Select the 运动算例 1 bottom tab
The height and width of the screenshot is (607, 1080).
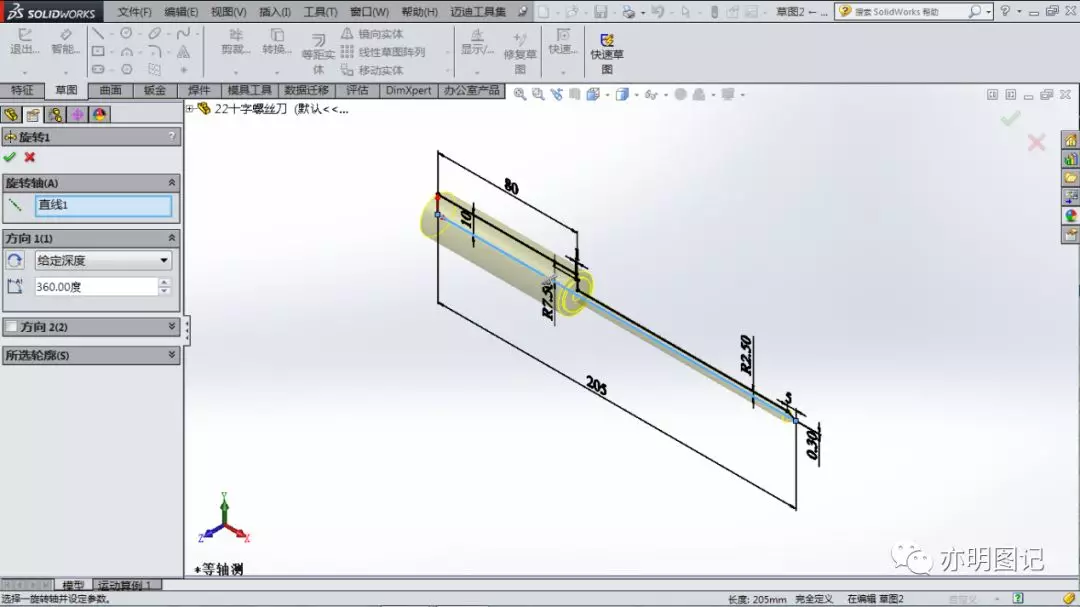click(x=127, y=585)
